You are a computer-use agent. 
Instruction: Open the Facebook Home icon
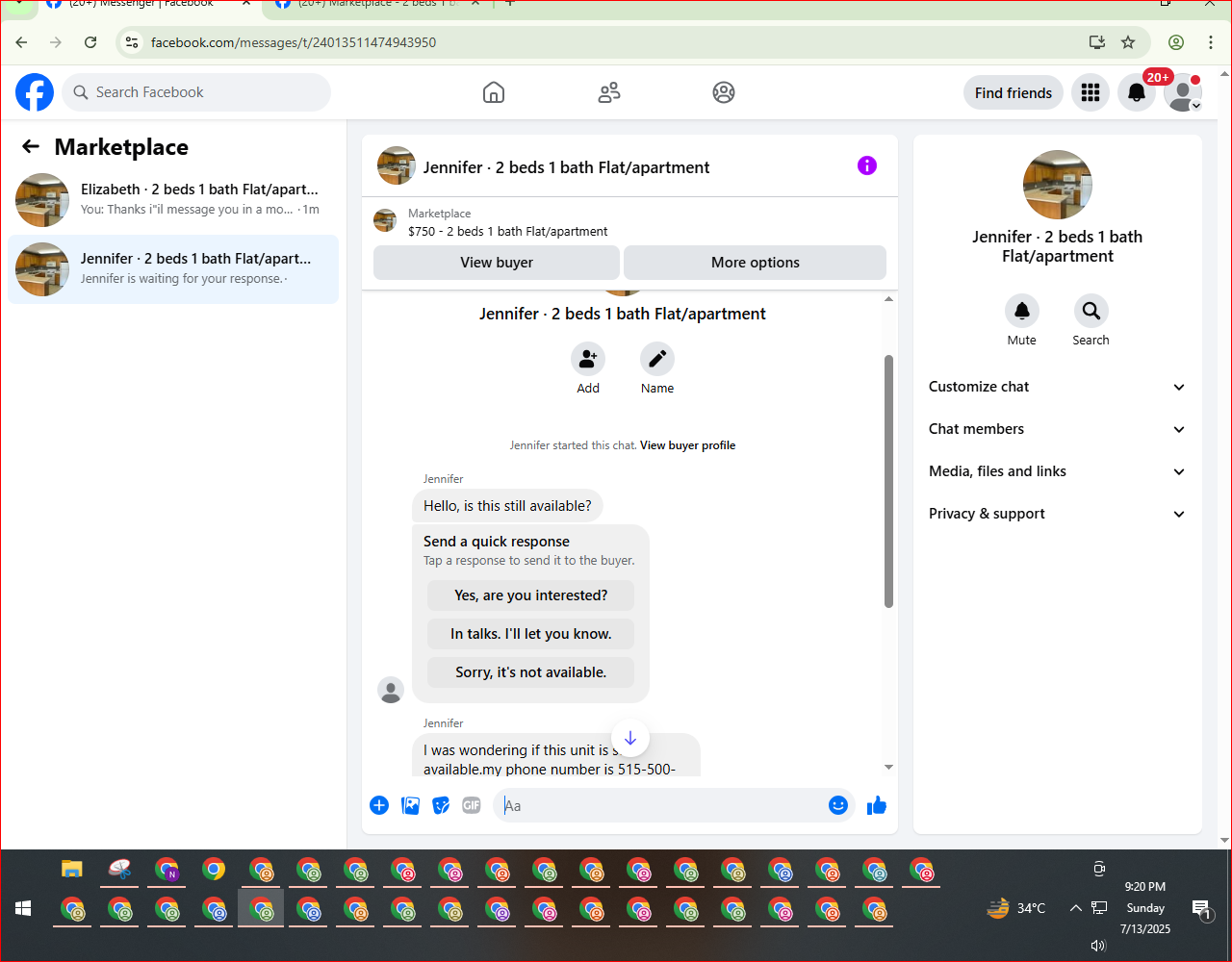494,92
